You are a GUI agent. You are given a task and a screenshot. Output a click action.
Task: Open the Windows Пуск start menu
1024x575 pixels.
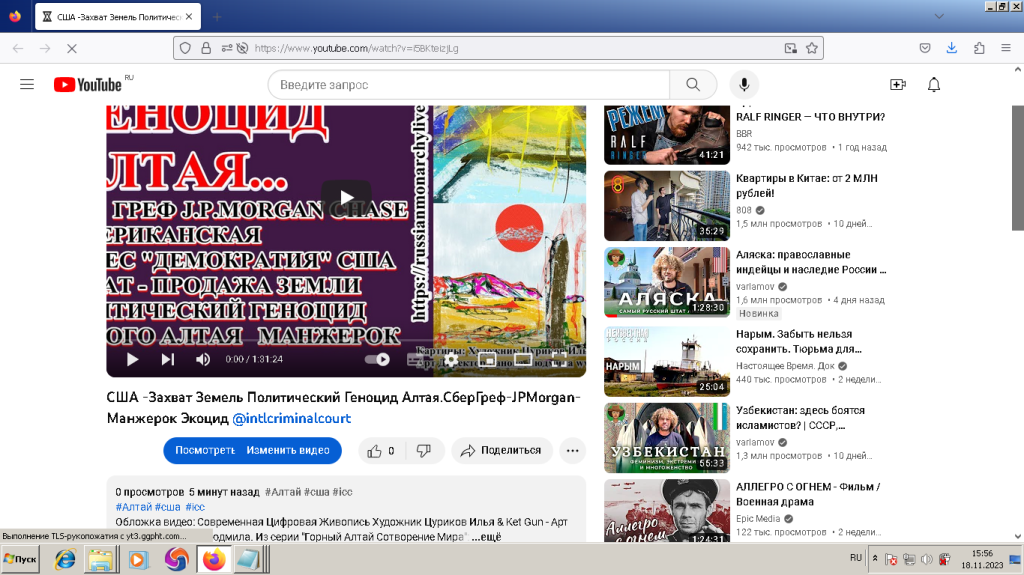click(21, 559)
